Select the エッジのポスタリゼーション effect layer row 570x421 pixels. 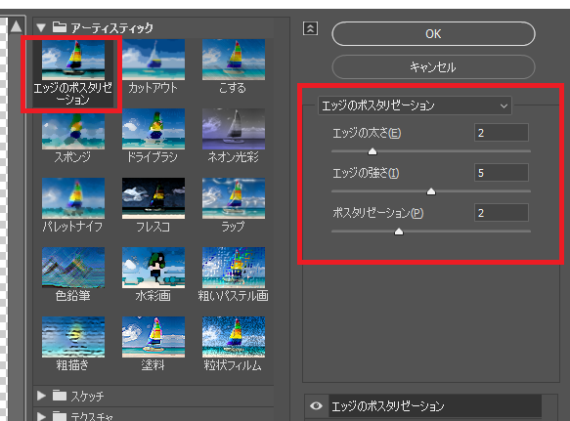435,406
